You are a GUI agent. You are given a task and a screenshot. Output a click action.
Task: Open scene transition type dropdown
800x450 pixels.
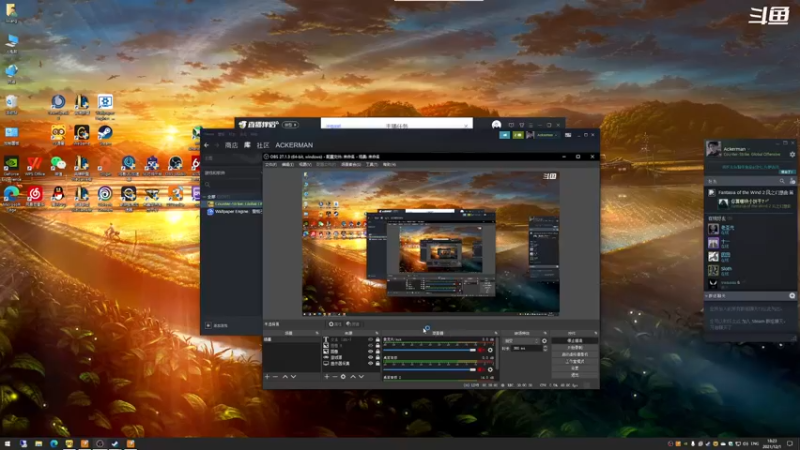point(521,341)
